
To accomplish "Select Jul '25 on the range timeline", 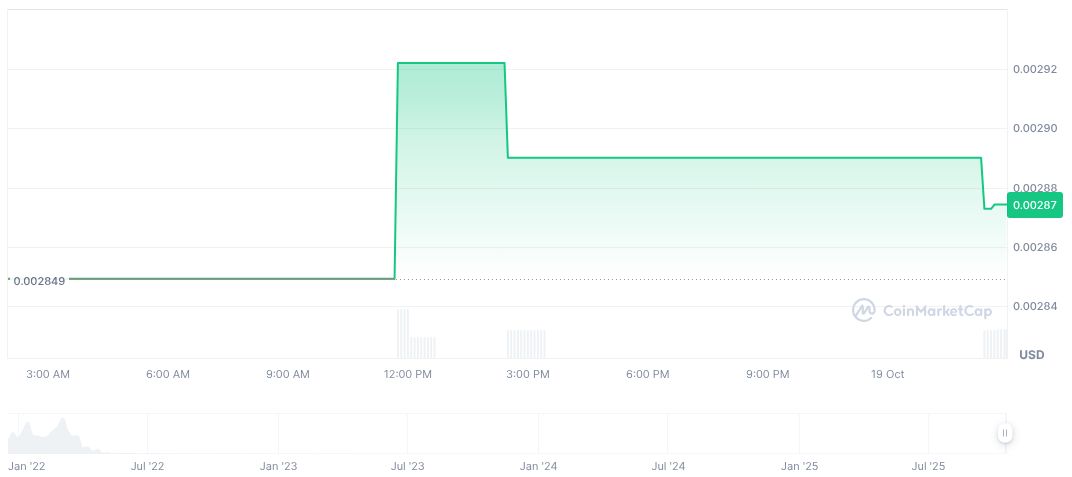I will click(929, 466).
